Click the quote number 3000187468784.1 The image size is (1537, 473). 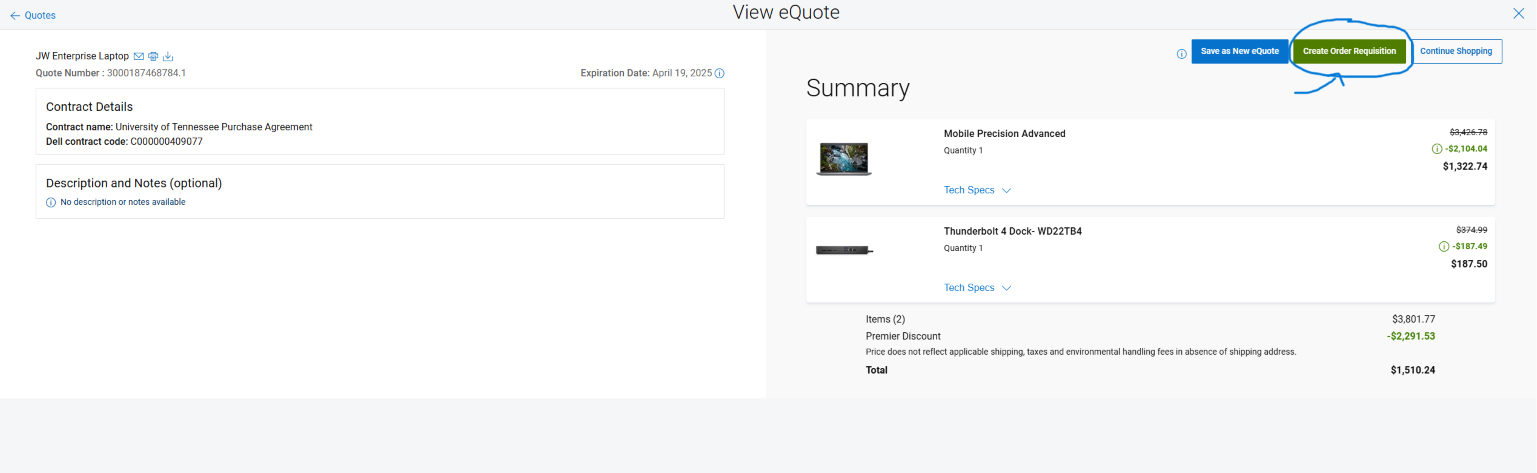pos(146,73)
